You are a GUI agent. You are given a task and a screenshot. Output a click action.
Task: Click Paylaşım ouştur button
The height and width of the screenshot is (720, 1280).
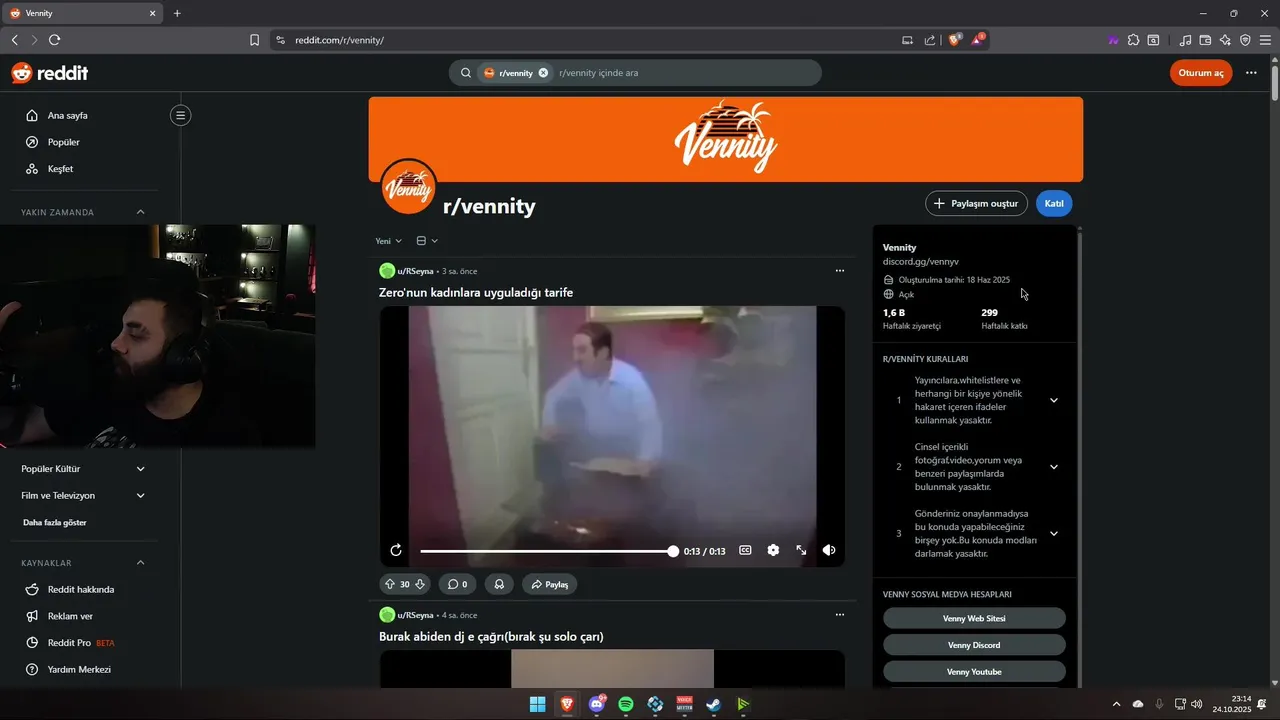tap(976, 203)
